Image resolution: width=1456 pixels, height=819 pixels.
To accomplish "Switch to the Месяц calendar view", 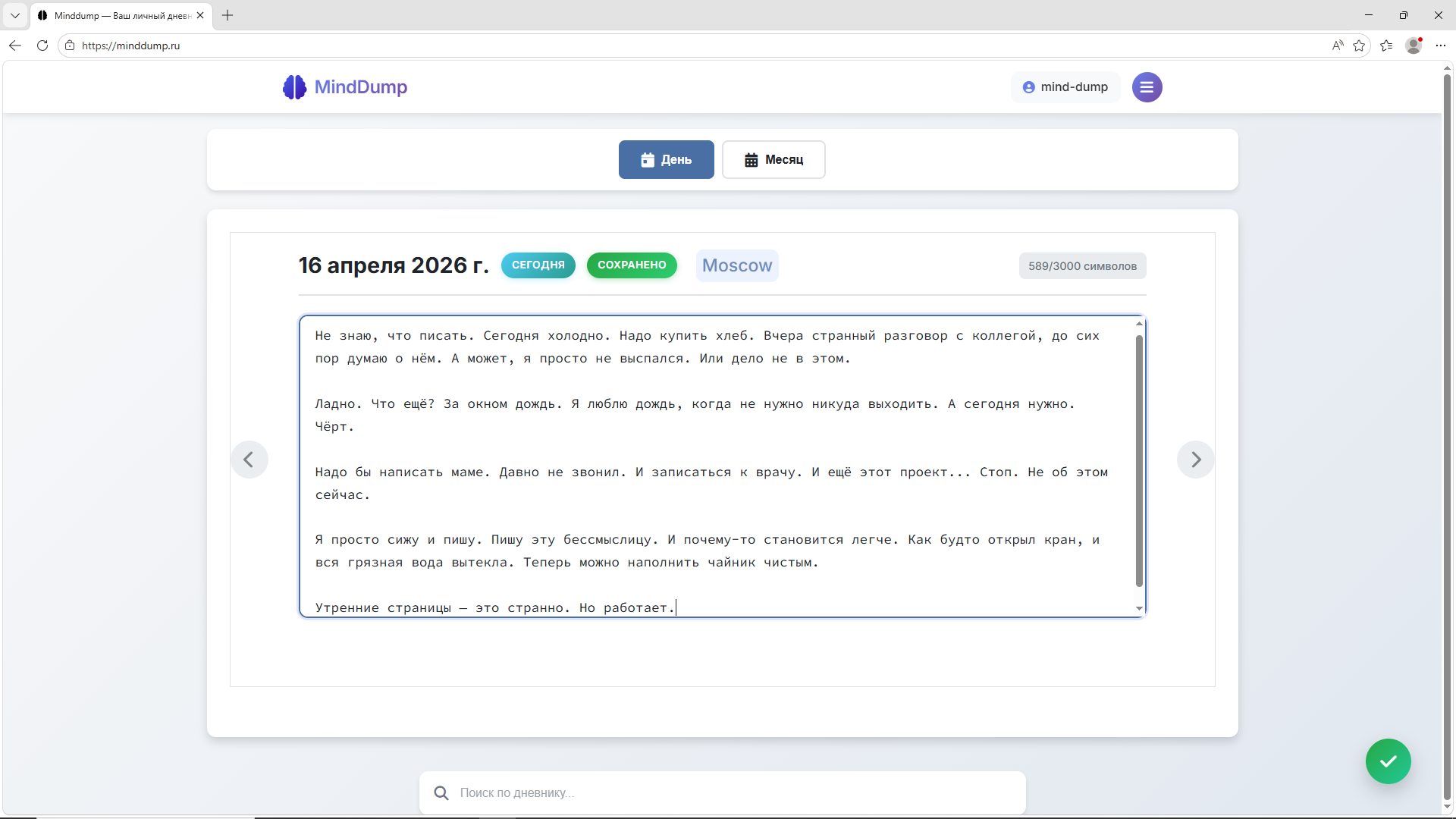I will (x=773, y=159).
